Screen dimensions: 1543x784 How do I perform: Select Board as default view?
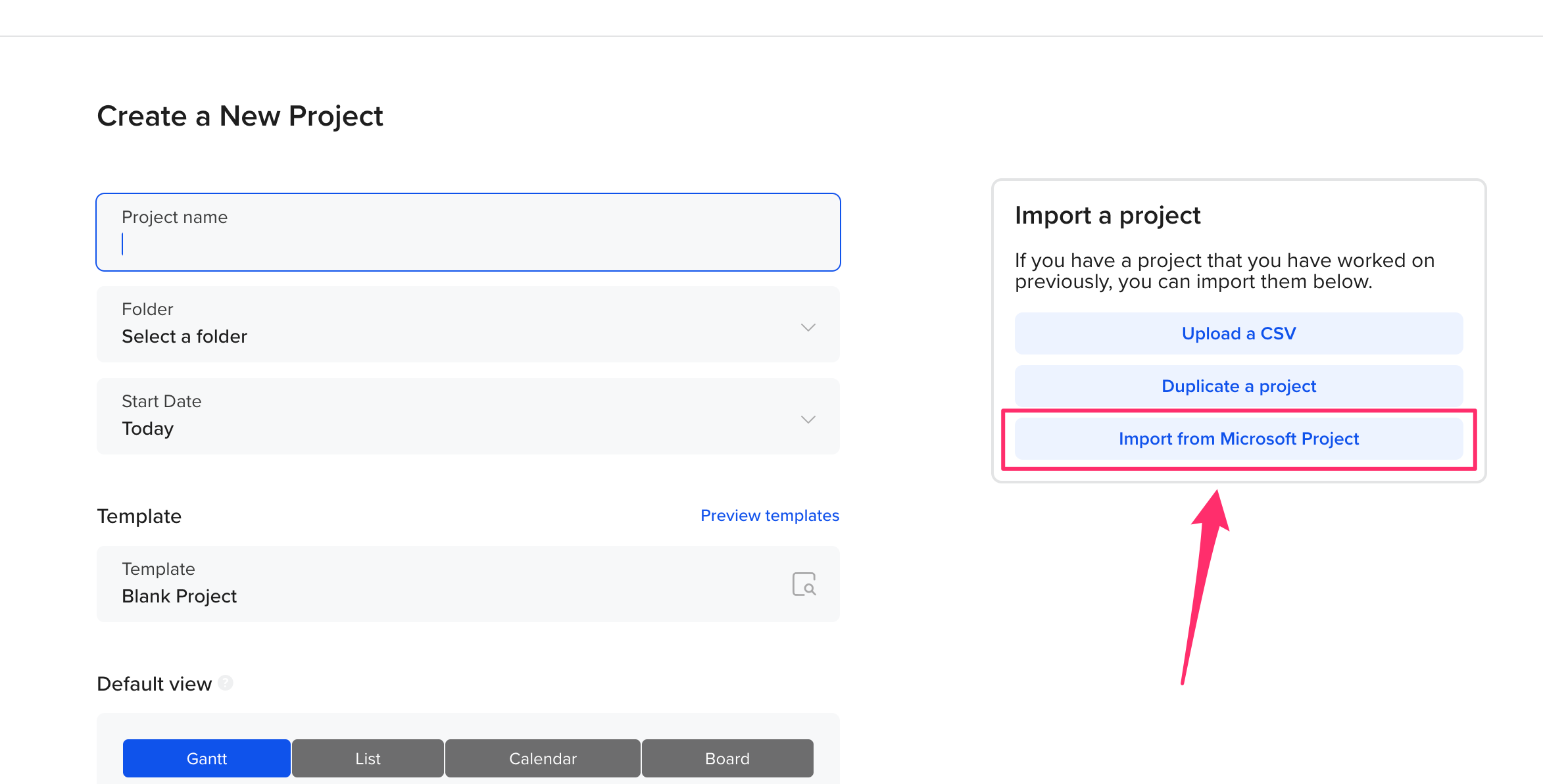click(727, 758)
